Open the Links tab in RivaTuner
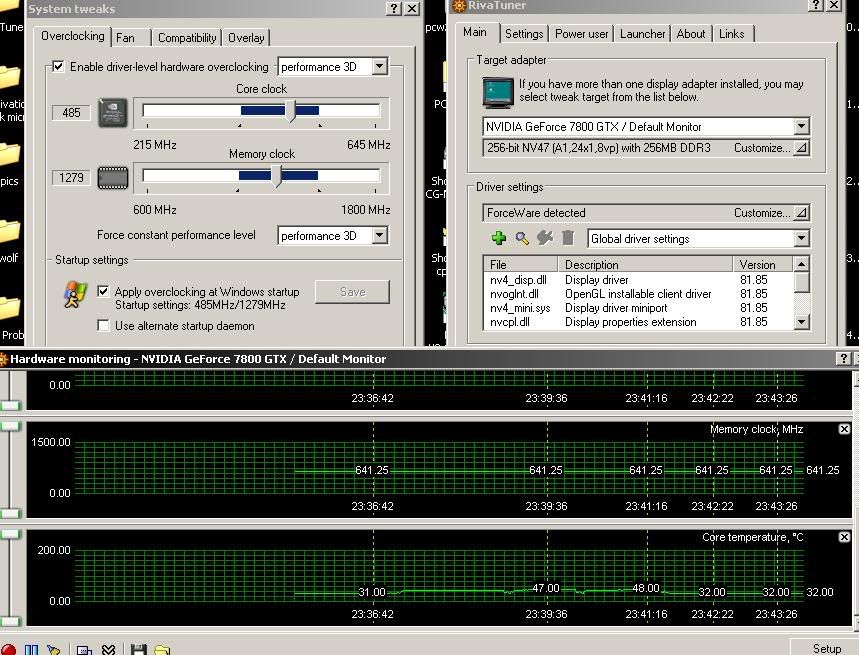This screenshot has height=655, width=859. pos(731,34)
